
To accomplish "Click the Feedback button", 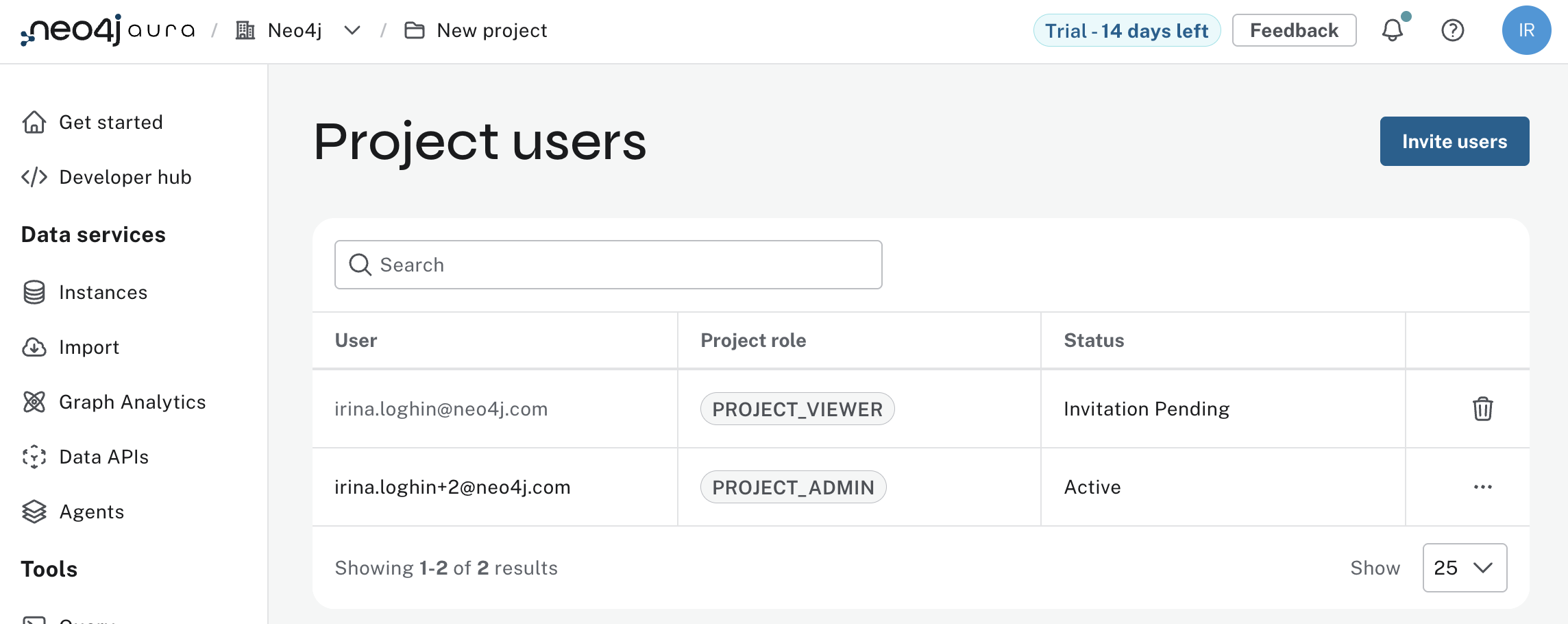I will (1294, 30).
